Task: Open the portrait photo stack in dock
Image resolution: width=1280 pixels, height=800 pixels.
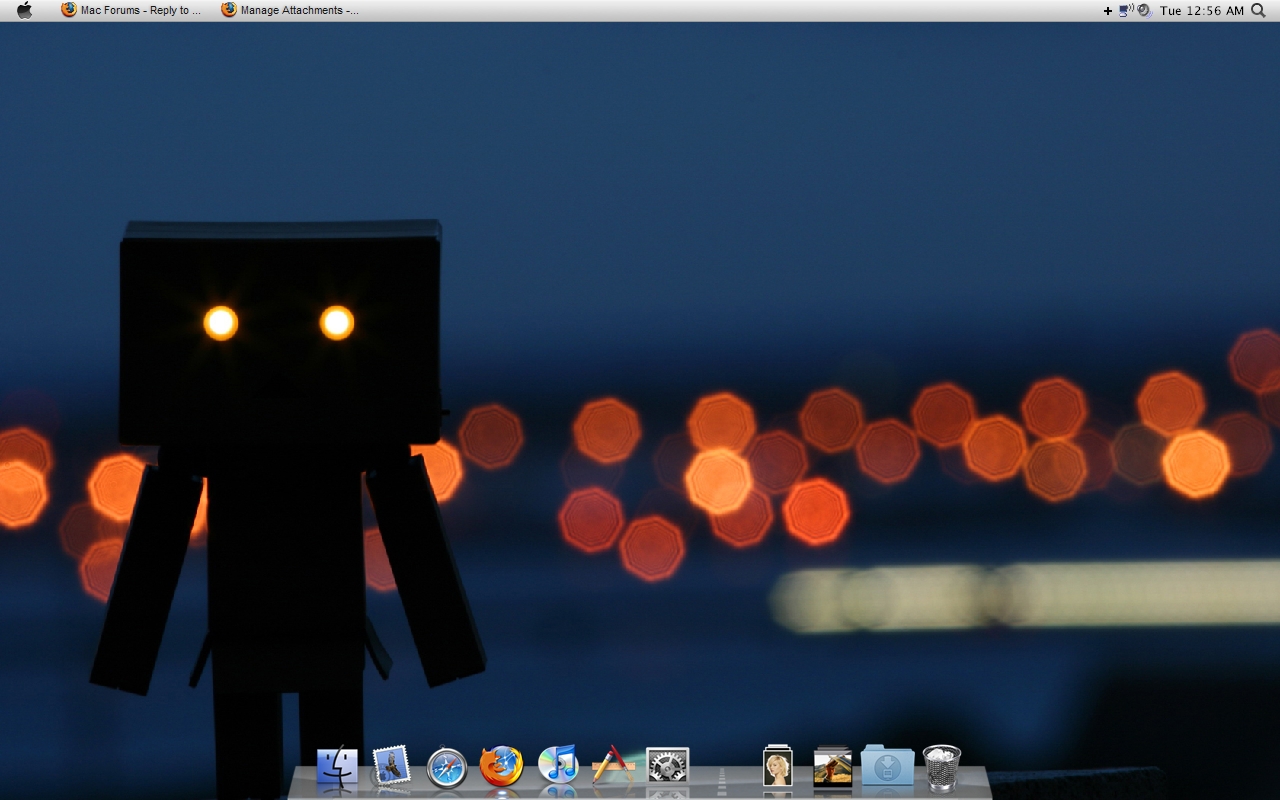Action: [x=777, y=766]
